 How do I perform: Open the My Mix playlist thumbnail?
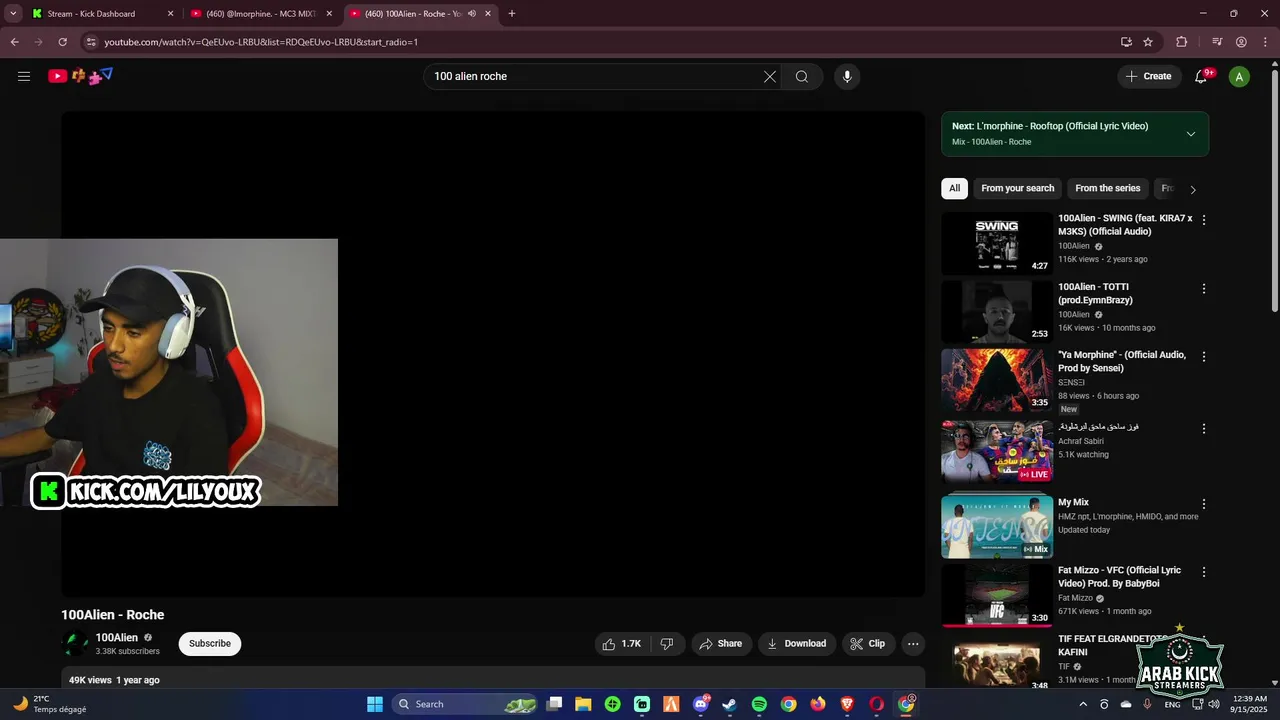pyautogui.click(x=997, y=525)
